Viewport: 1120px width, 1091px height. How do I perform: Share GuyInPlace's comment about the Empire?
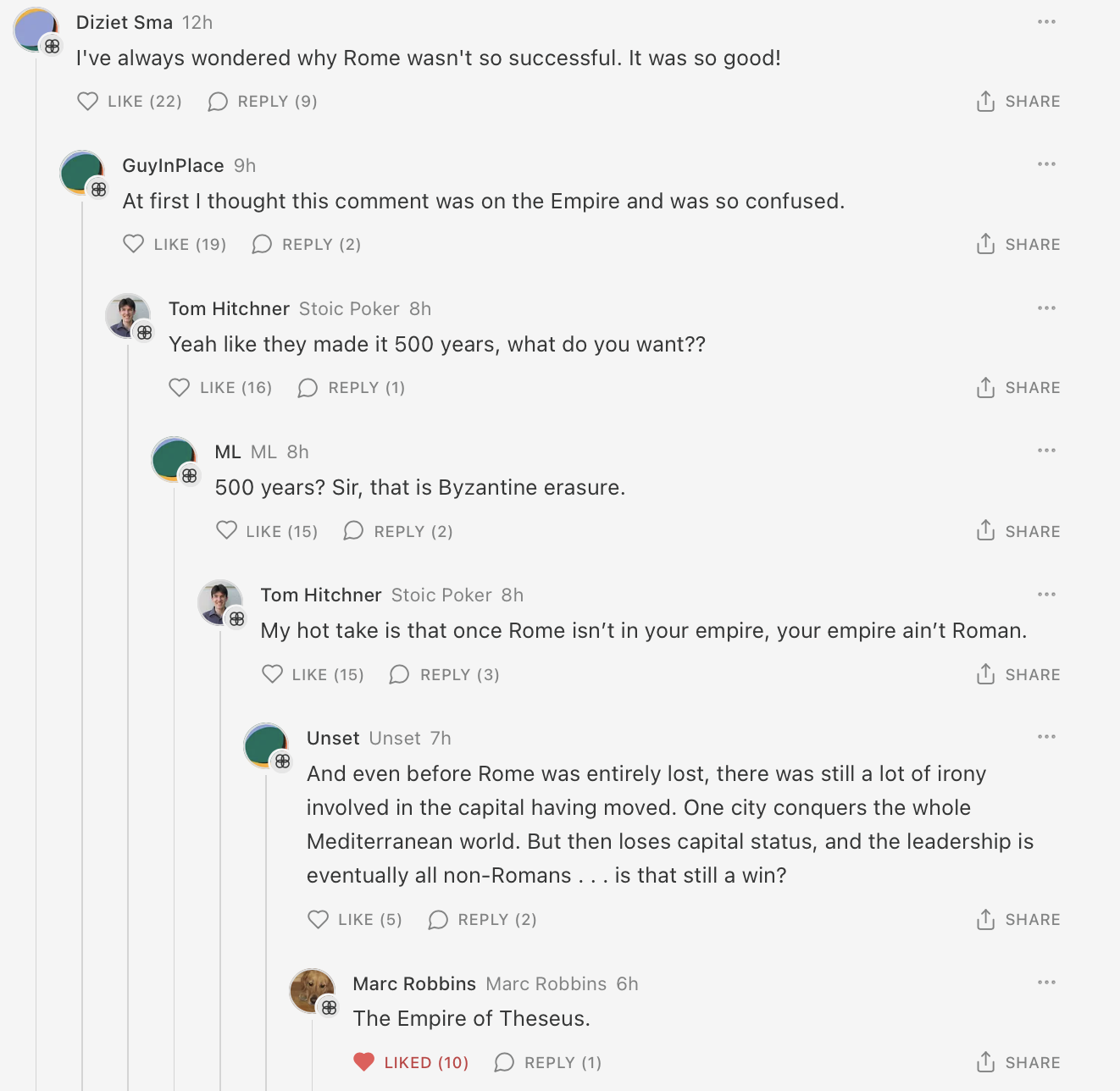click(x=1017, y=245)
